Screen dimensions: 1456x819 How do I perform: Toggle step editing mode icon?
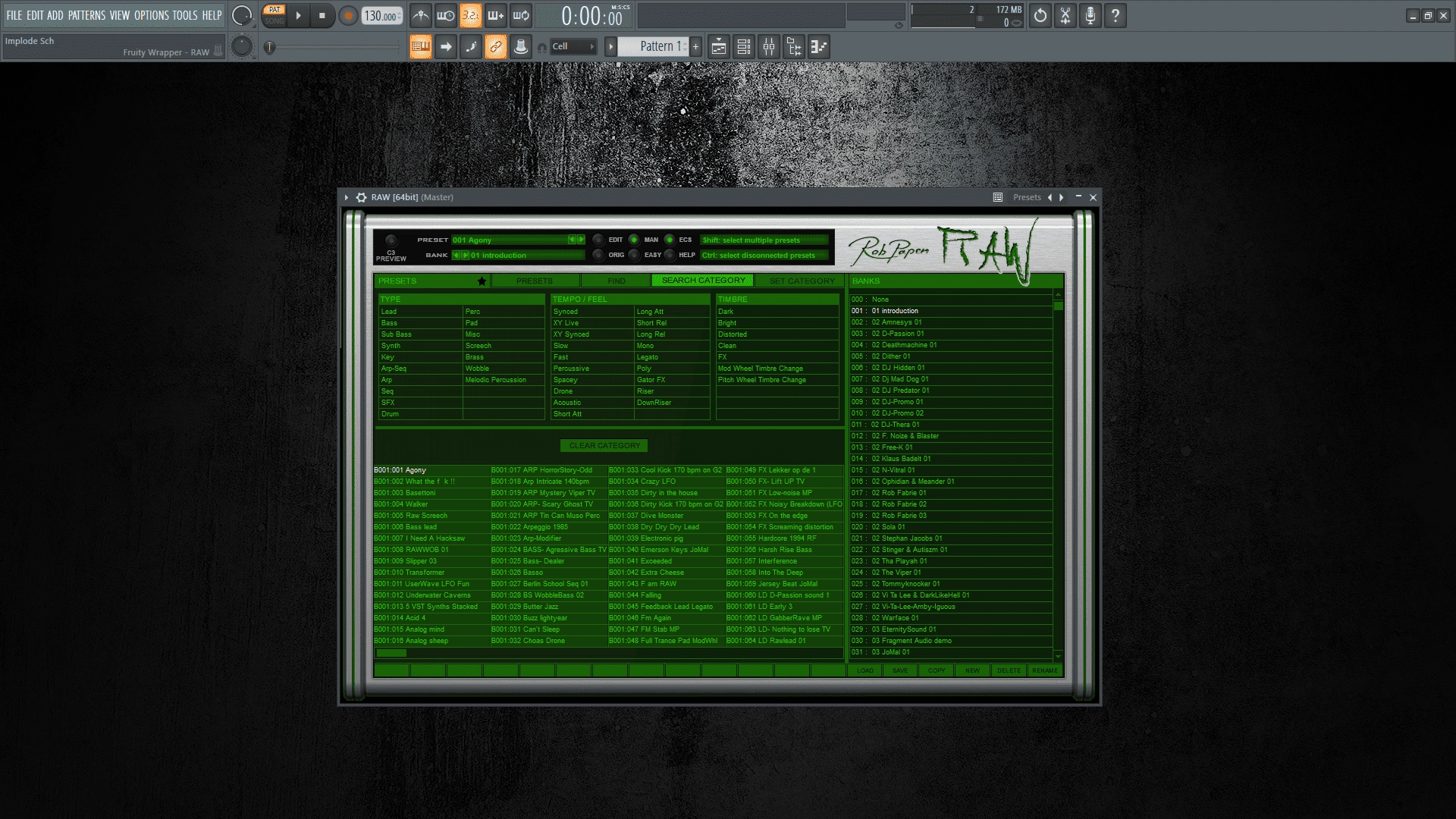coord(471,47)
